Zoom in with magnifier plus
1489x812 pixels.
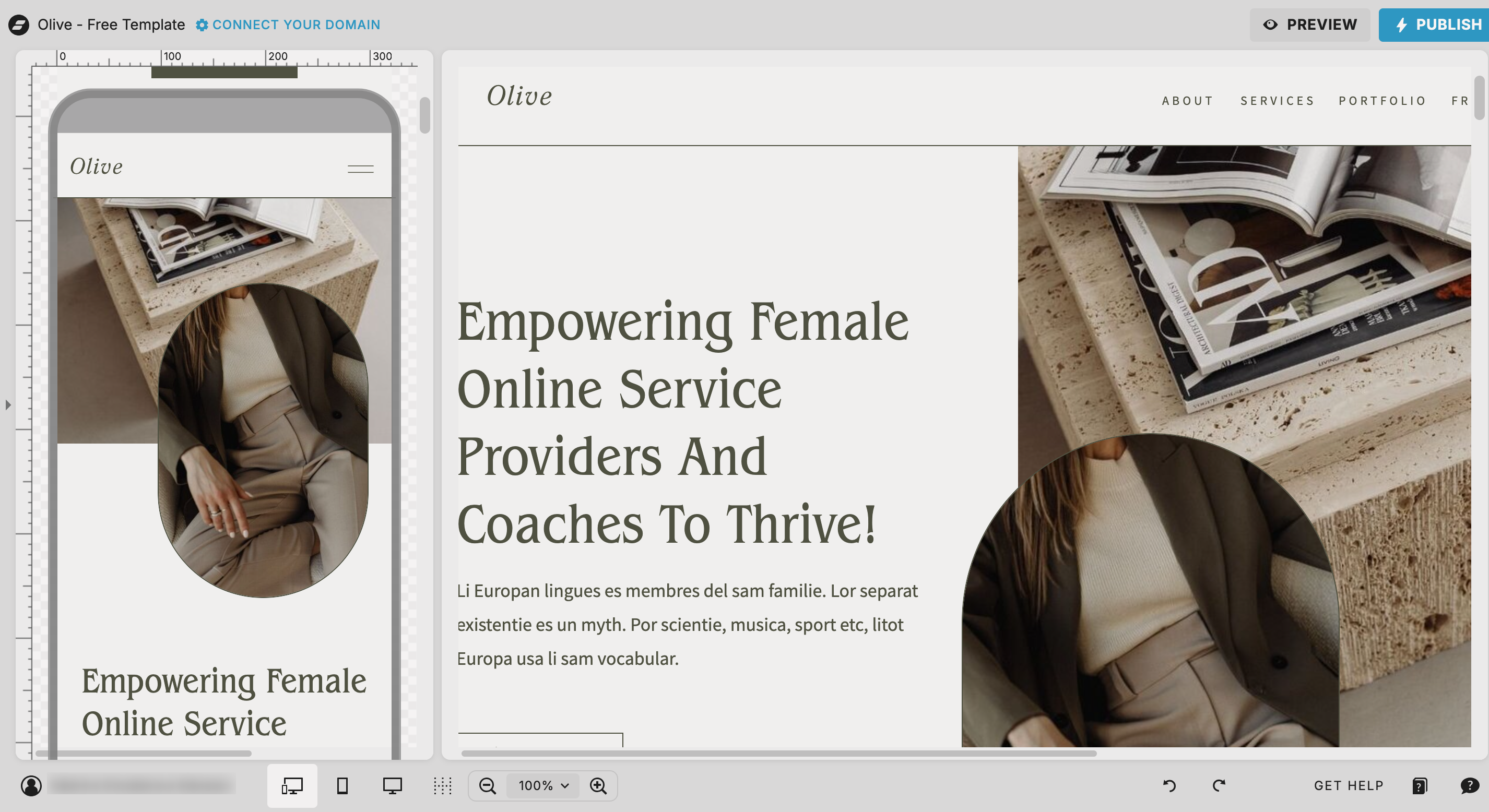point(598,785)
